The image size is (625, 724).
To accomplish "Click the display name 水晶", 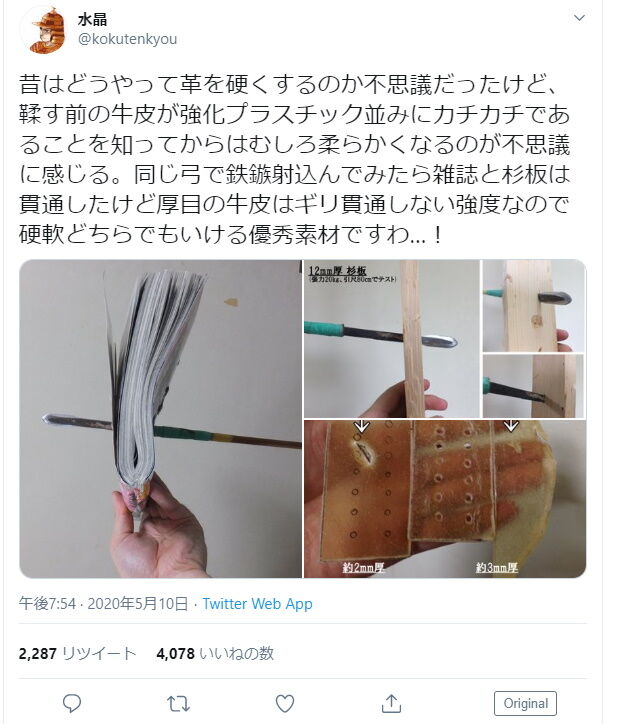I will coord(92,19).
